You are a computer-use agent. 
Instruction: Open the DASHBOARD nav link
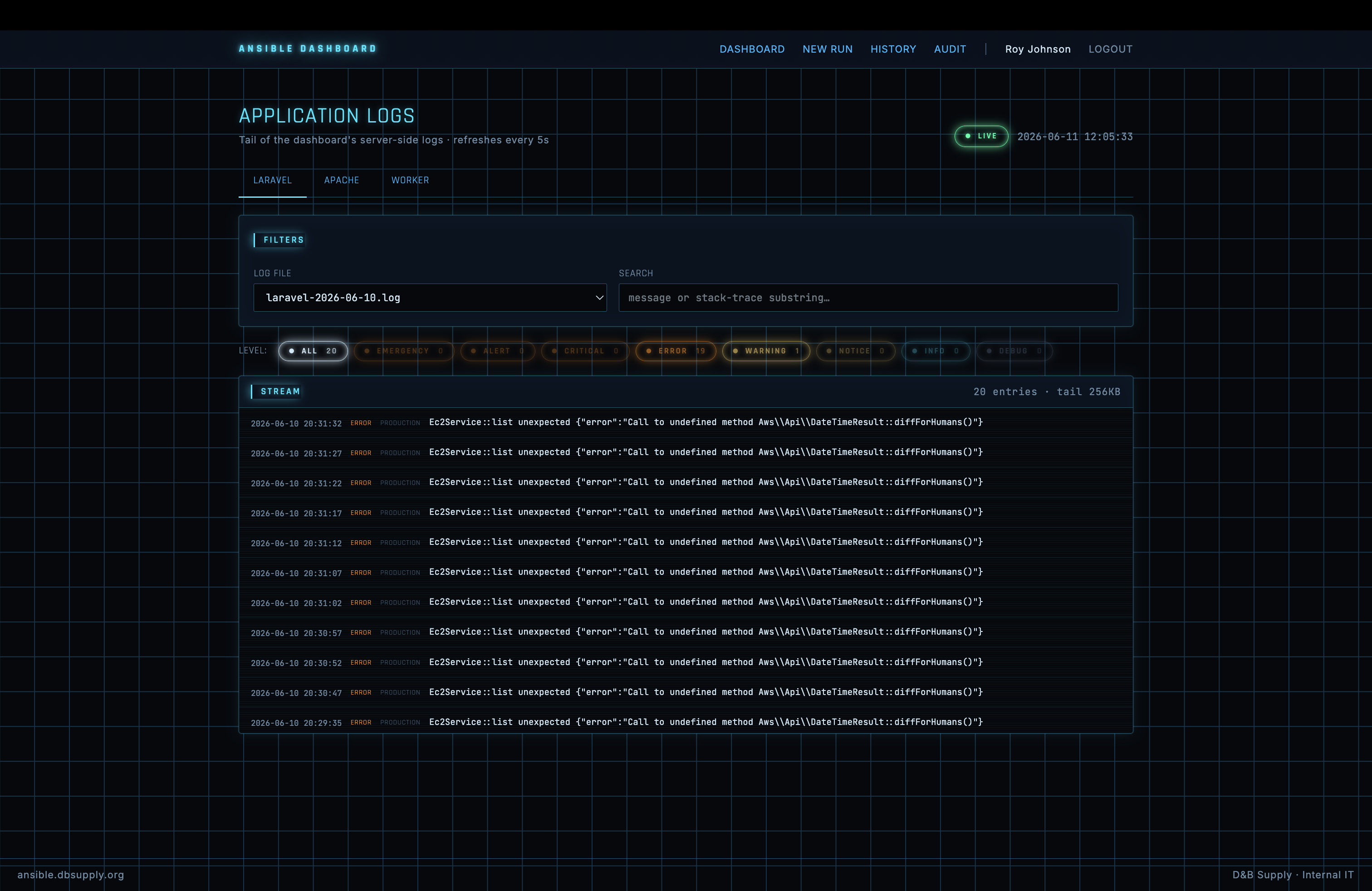point(752,49)
